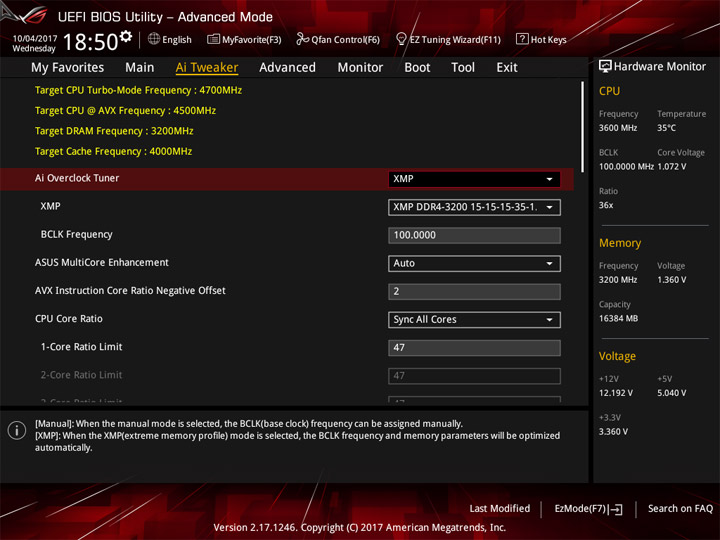Viewport: 720px width, 540px height.
Task: Click the globe language icon
Action: click(154, 39)
